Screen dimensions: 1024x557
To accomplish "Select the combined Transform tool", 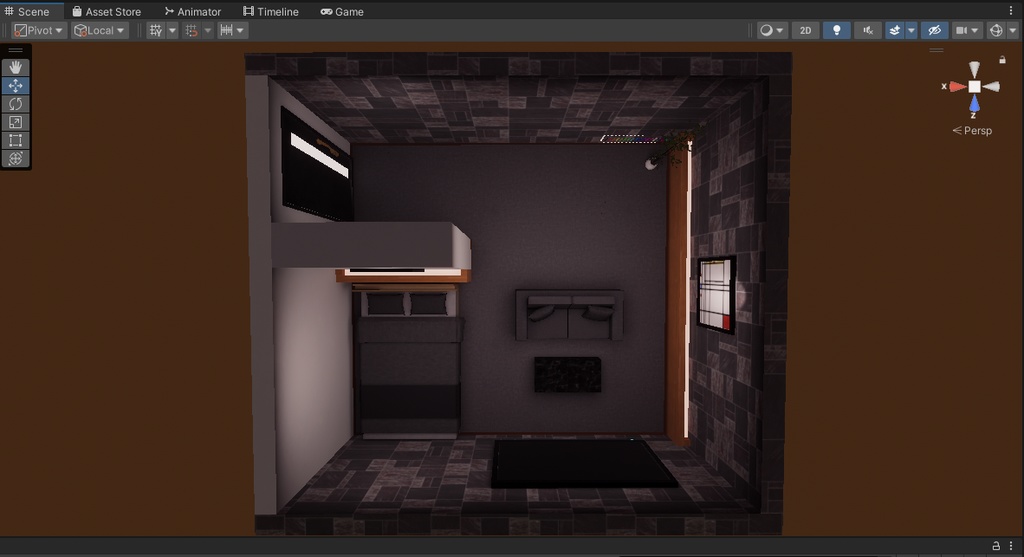I will (16, 159).
